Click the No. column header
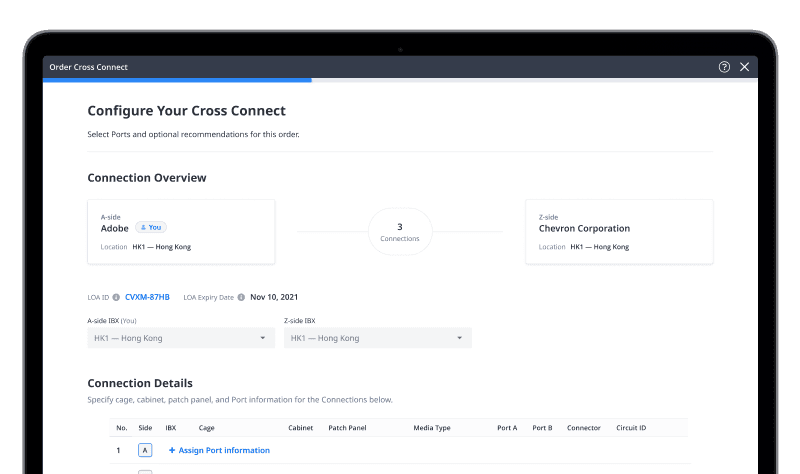This screenshot has width=800, height=474. 121,428
